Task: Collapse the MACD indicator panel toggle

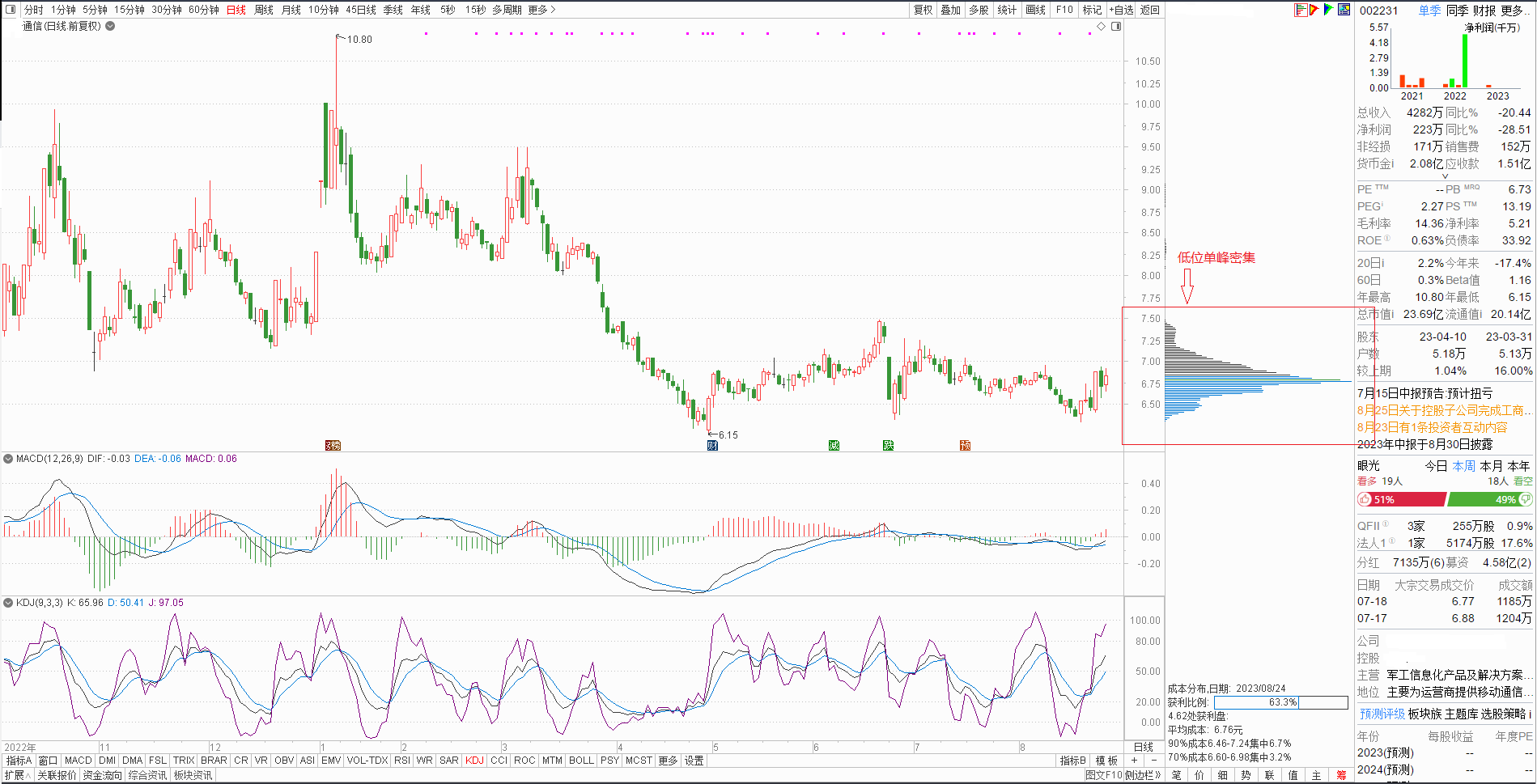Action: (8, 459)
